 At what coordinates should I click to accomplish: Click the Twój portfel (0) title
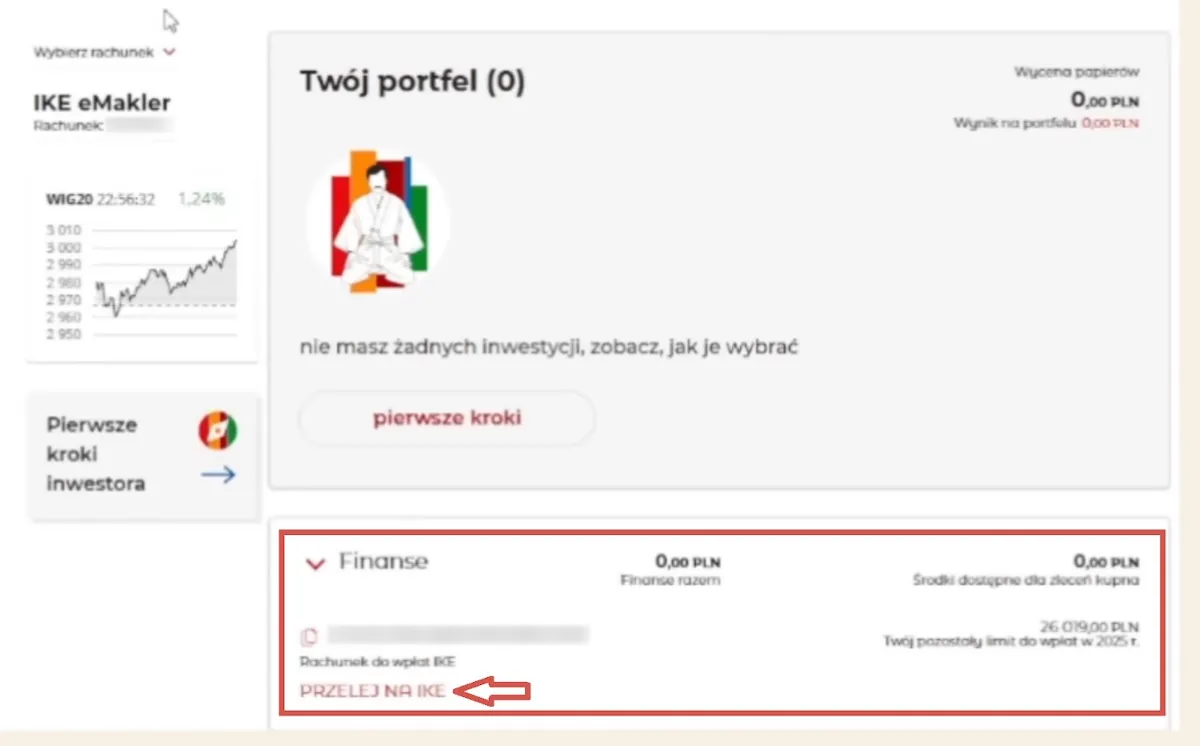click(412, 82)
